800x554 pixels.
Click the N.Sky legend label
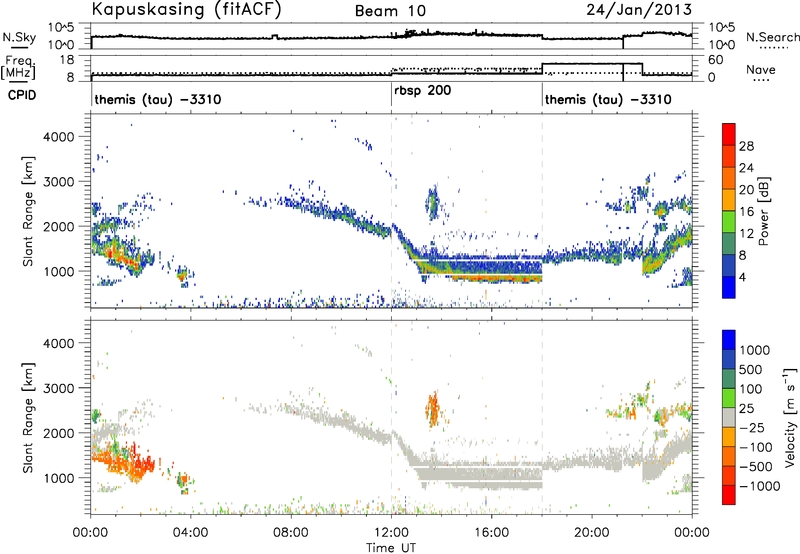click(x=19, y=37)
